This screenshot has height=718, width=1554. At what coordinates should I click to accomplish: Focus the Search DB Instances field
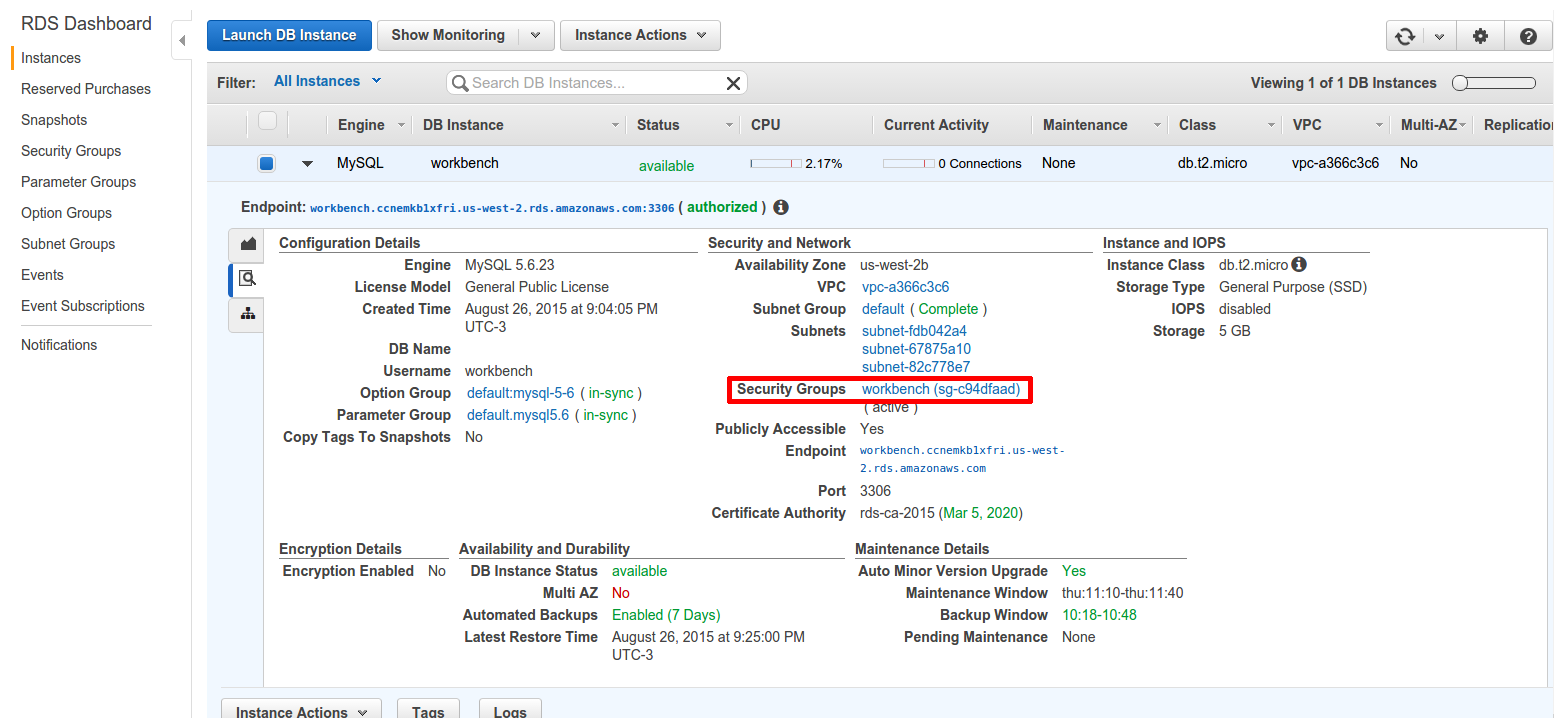pyautogui.click(x=596, y=83)
